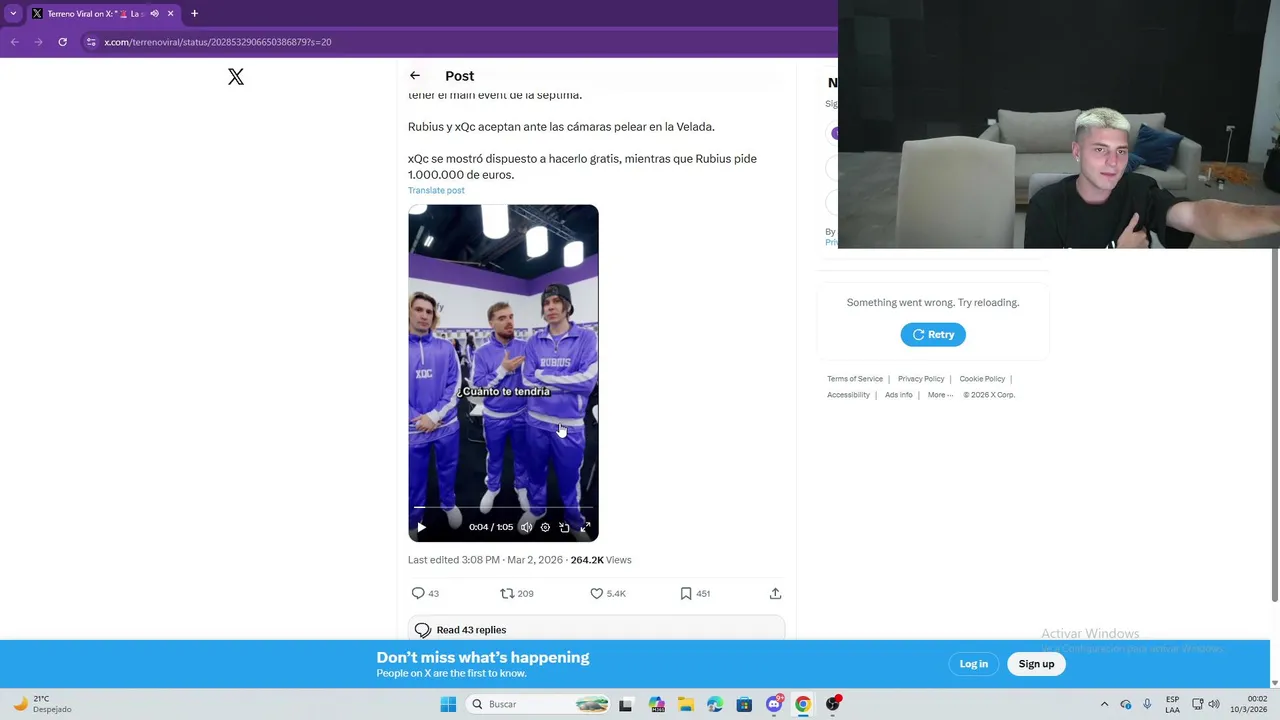The image size is (1280, 720).
Task: Share the post via upload arrow icon
Action: [x=775, y=593]
